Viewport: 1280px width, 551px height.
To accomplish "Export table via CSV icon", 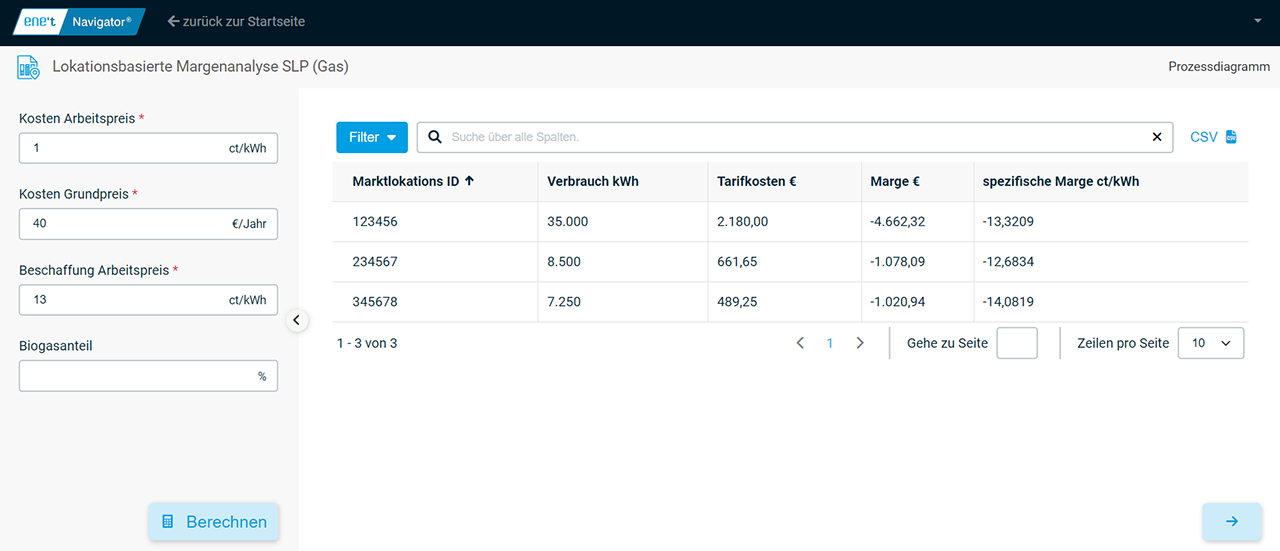I will click(x=1231, y=137).
